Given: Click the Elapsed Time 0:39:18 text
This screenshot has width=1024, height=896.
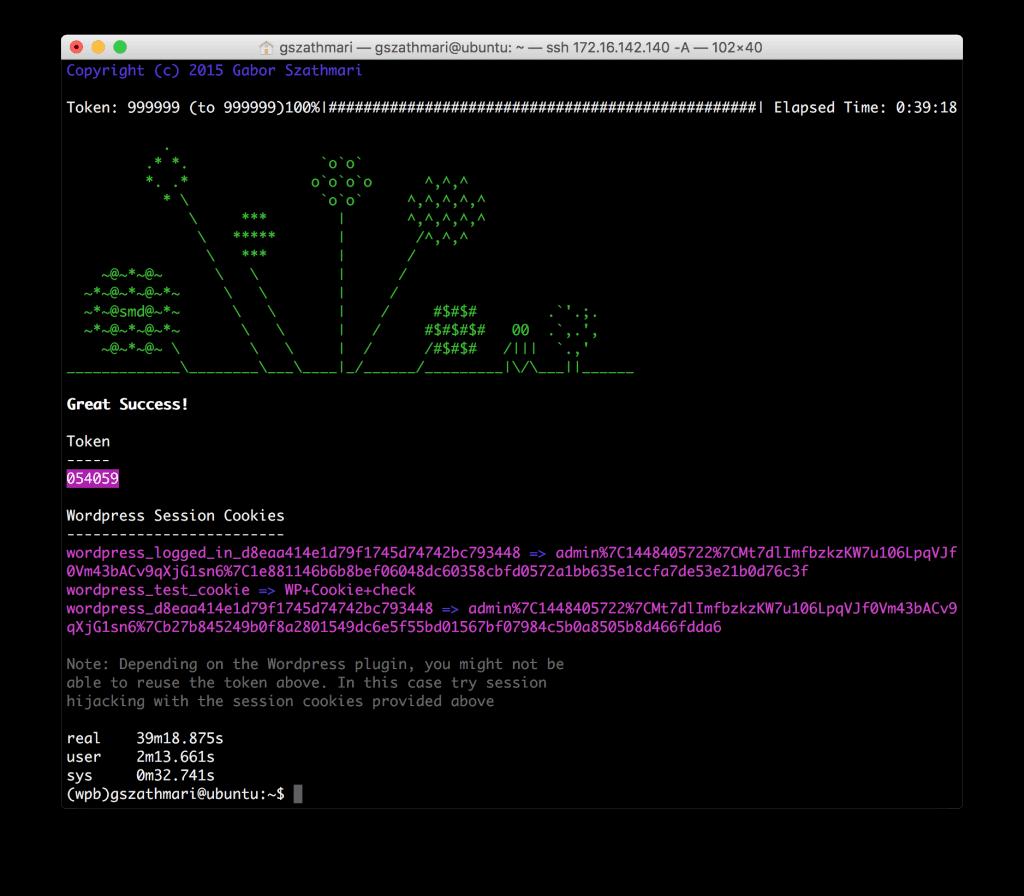Looking at the screenshot, I should point(865,108).
